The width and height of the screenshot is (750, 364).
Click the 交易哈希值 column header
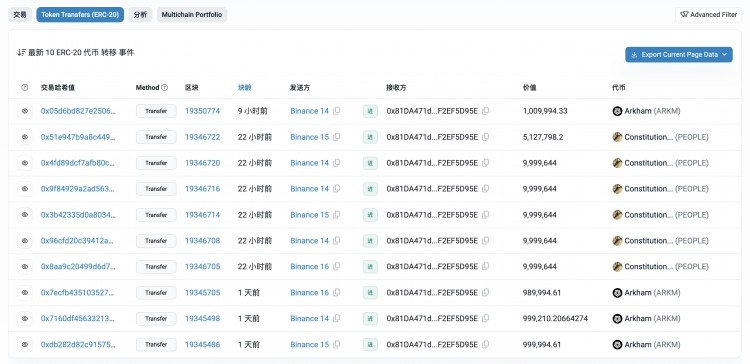57,88
